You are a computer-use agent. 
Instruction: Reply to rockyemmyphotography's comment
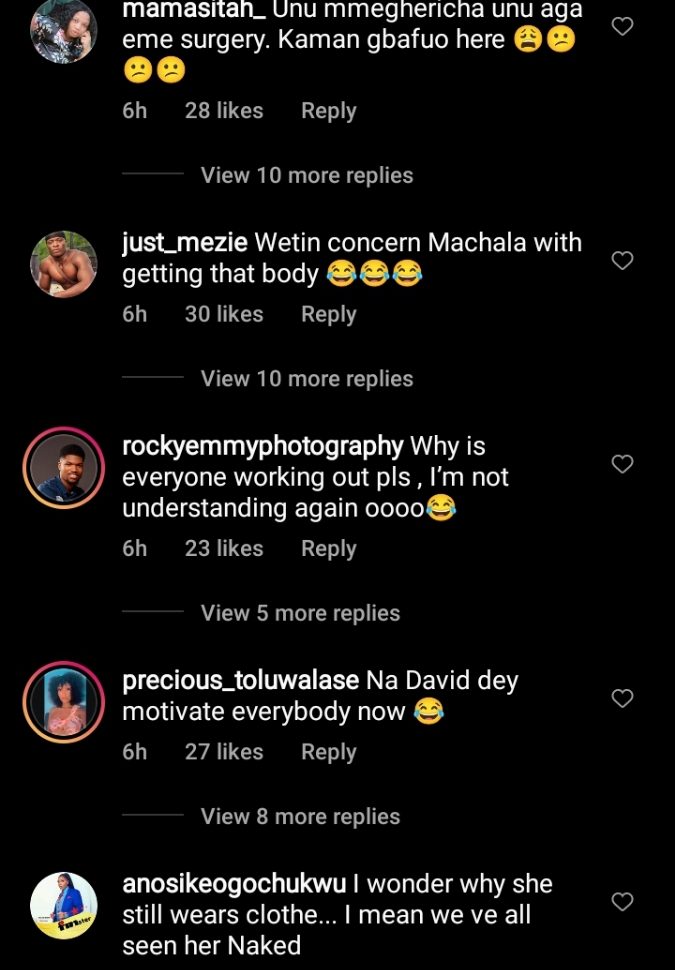[328, 549]
